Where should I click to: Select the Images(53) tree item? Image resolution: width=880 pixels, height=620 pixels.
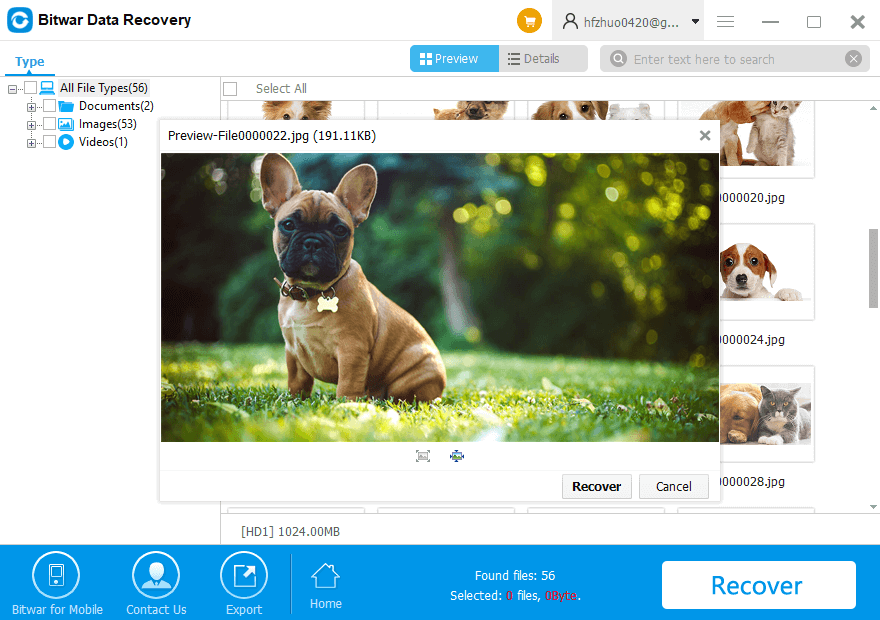pos(108,124)
